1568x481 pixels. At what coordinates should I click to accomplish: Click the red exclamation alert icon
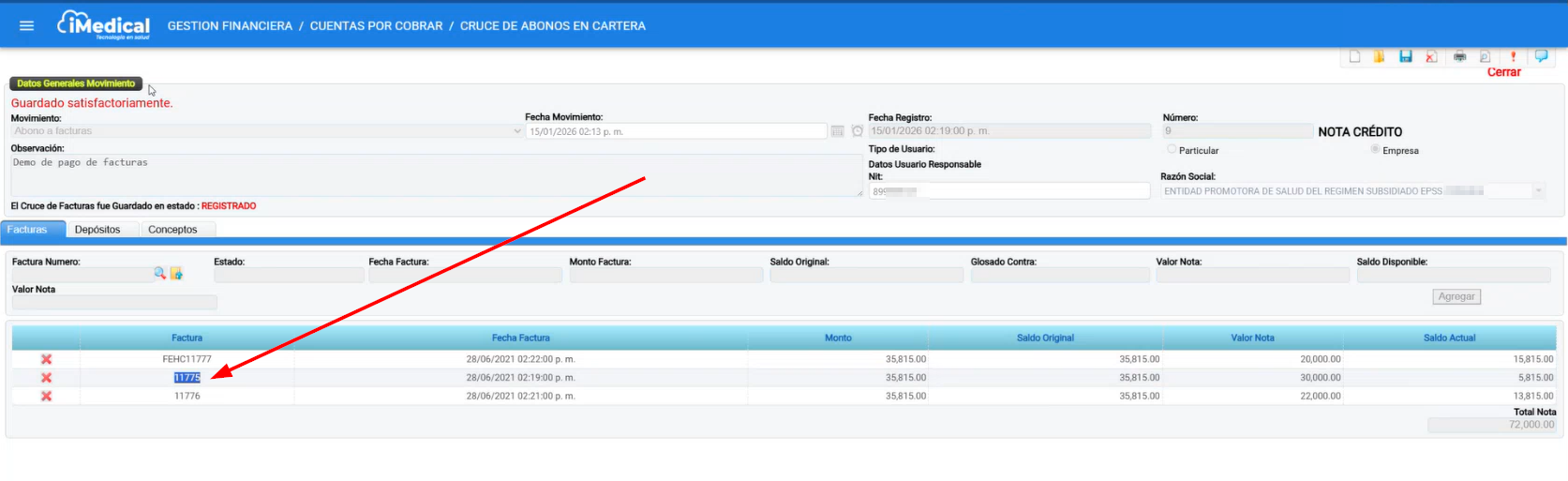1513,56
